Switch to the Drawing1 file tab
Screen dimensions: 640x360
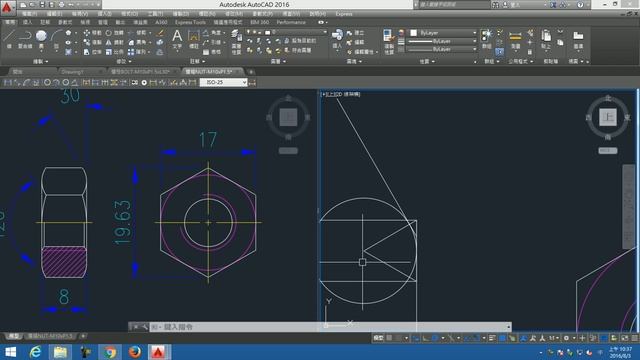point(81,71)
